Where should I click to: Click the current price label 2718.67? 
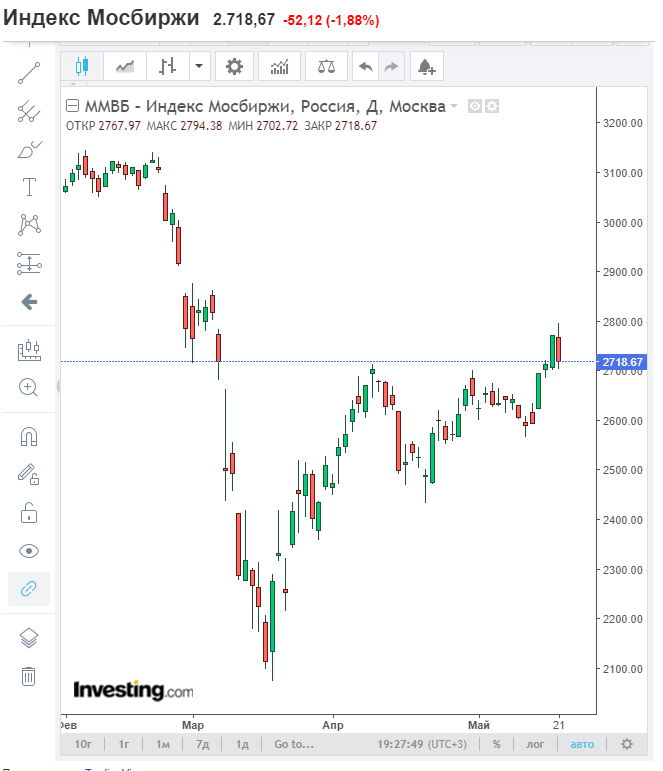click(x=622, y=362)
